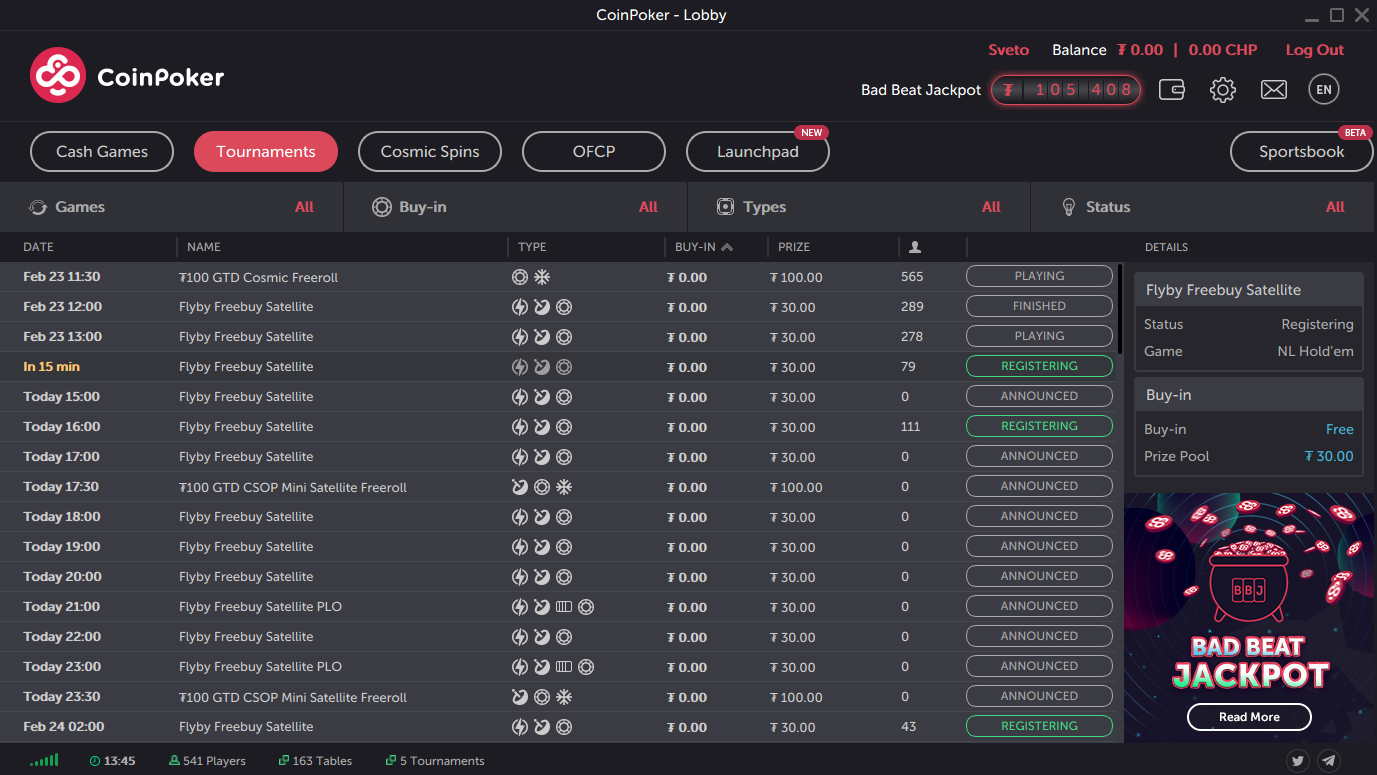Screen dimensions: 1377x775
Task: Click the CoinPoker logo
Action: [127, 76]
